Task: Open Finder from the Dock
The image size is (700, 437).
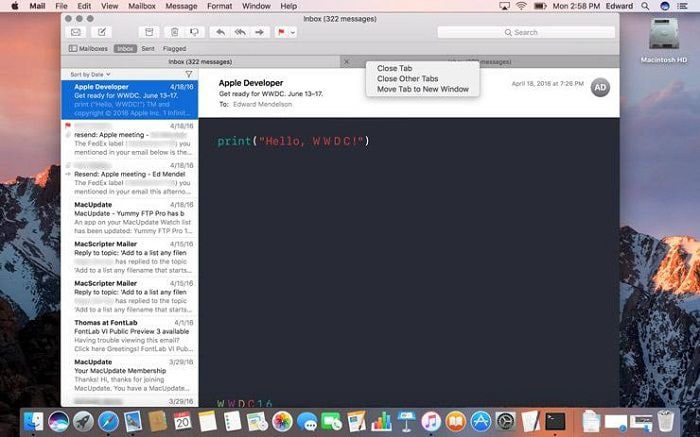Action: pos(33,421)
